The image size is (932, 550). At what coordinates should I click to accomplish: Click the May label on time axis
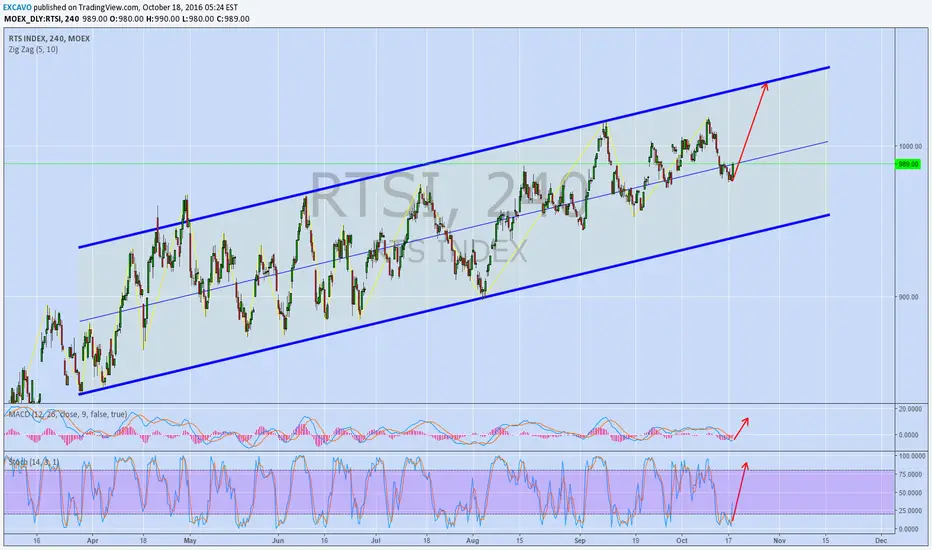pos(190,540)
